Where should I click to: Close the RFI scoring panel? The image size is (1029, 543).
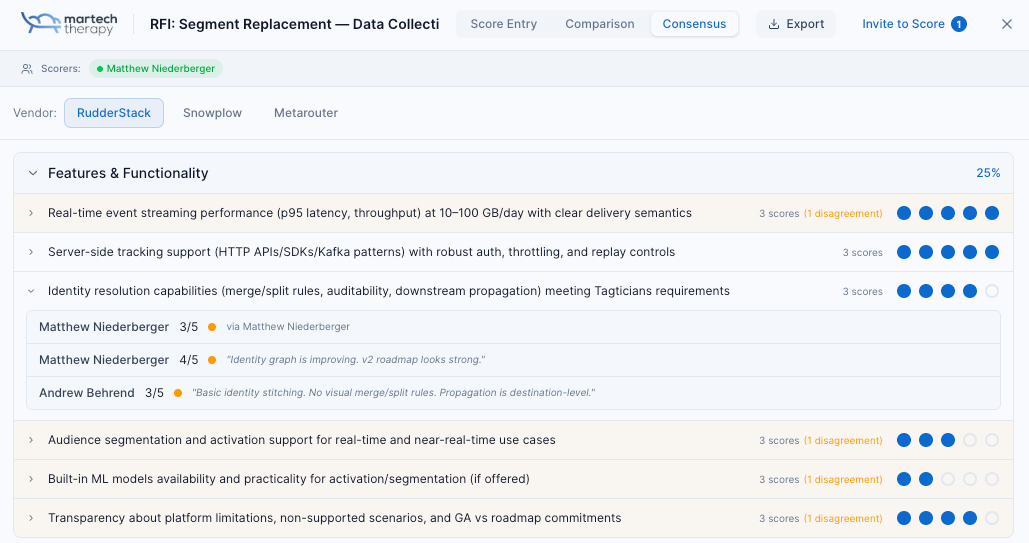pyautogui.click(x=1007, y=24)
